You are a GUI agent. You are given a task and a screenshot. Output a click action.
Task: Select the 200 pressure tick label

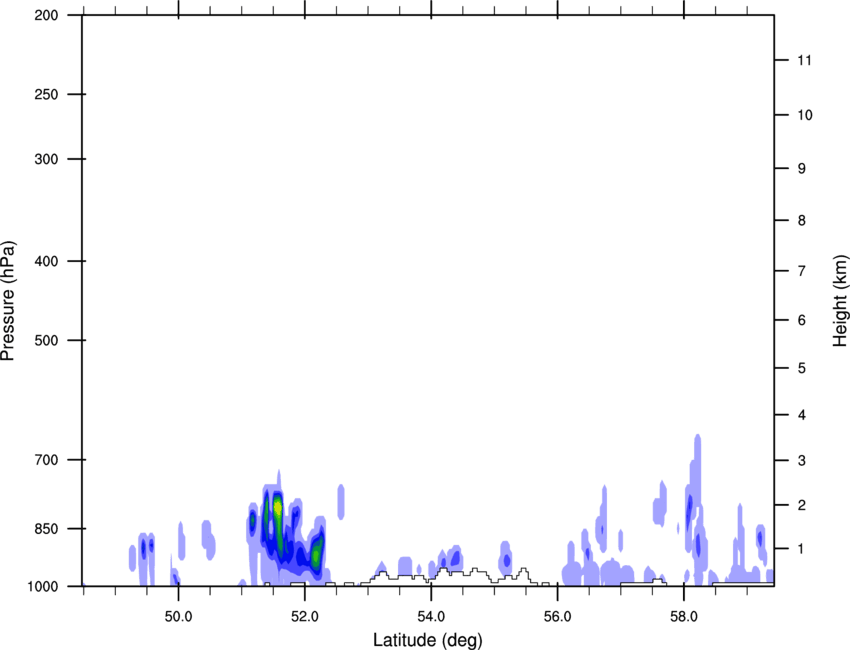click(46, 15)
